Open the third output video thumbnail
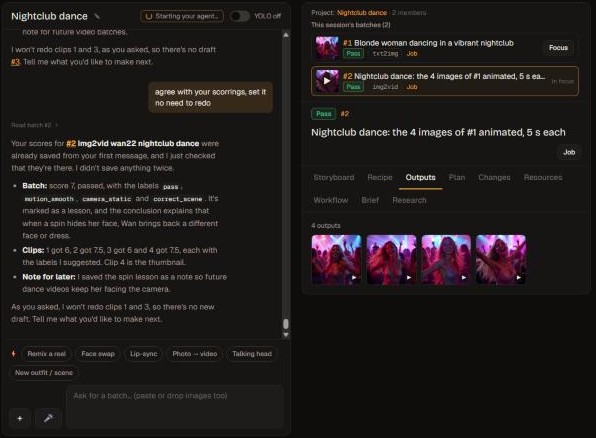596x438 pixels. [446, 260]
